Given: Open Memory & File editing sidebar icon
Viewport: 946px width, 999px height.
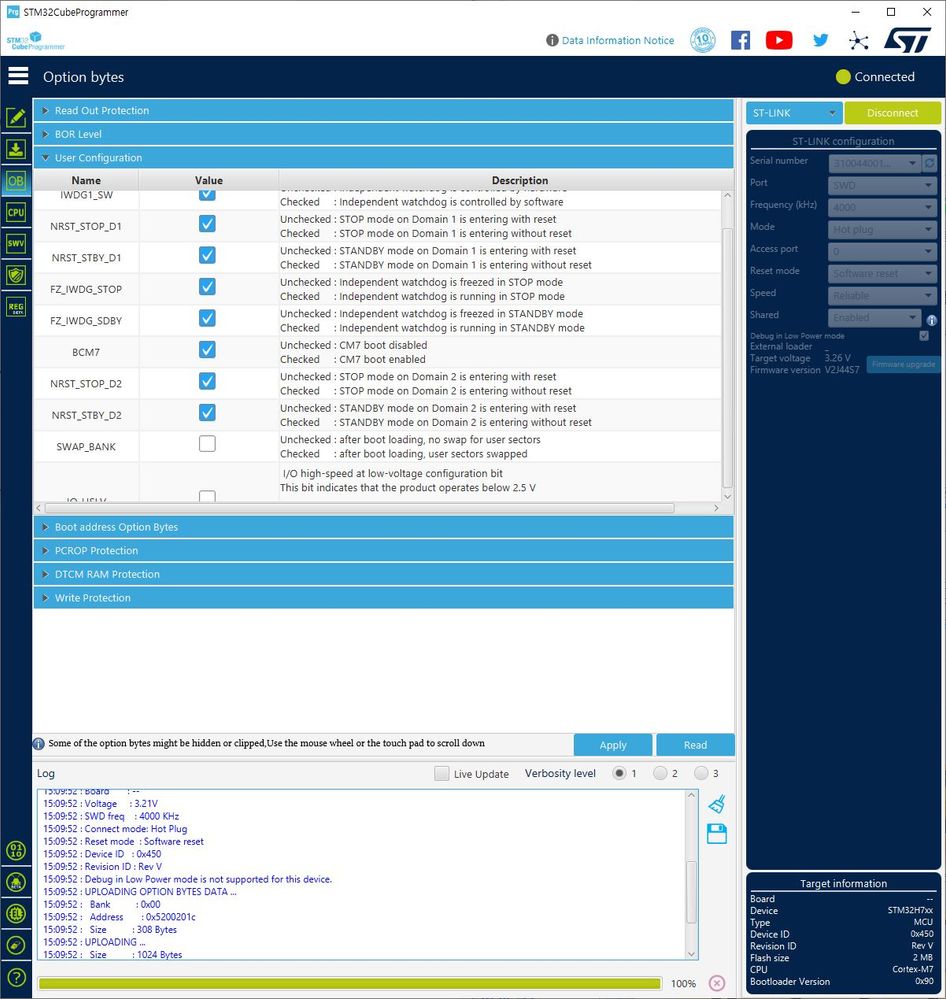Looking at the screenshot, I should (x=16, y=117).
